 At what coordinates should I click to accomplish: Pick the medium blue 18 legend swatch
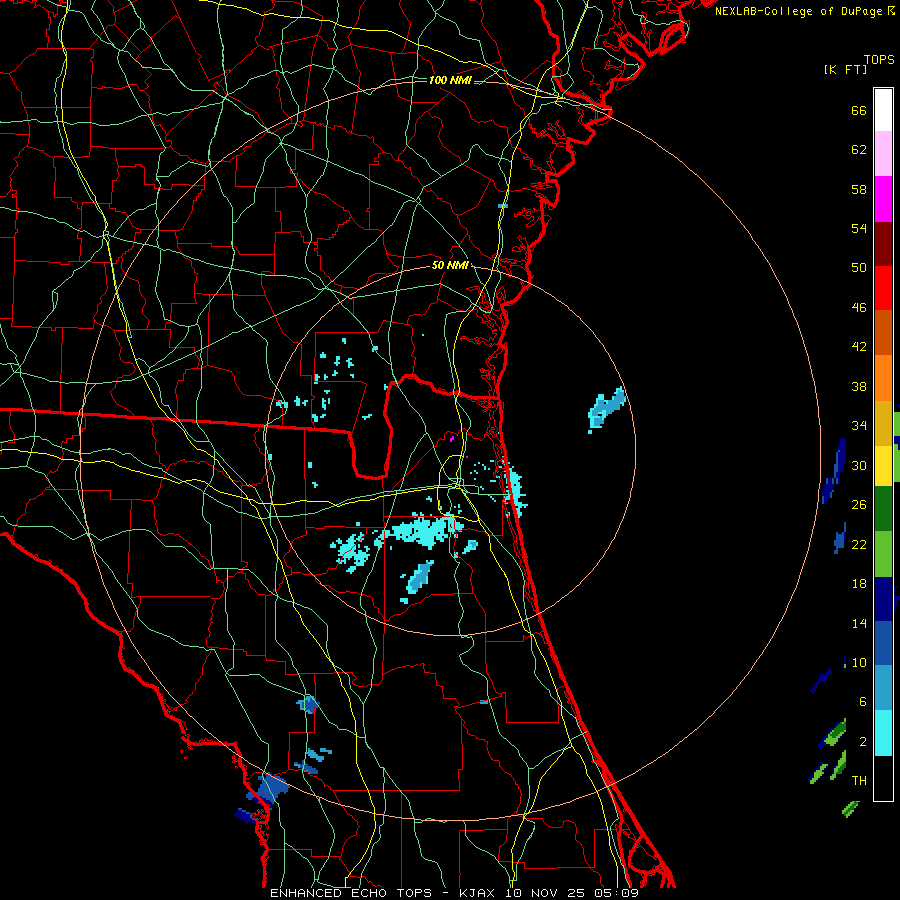883,643
